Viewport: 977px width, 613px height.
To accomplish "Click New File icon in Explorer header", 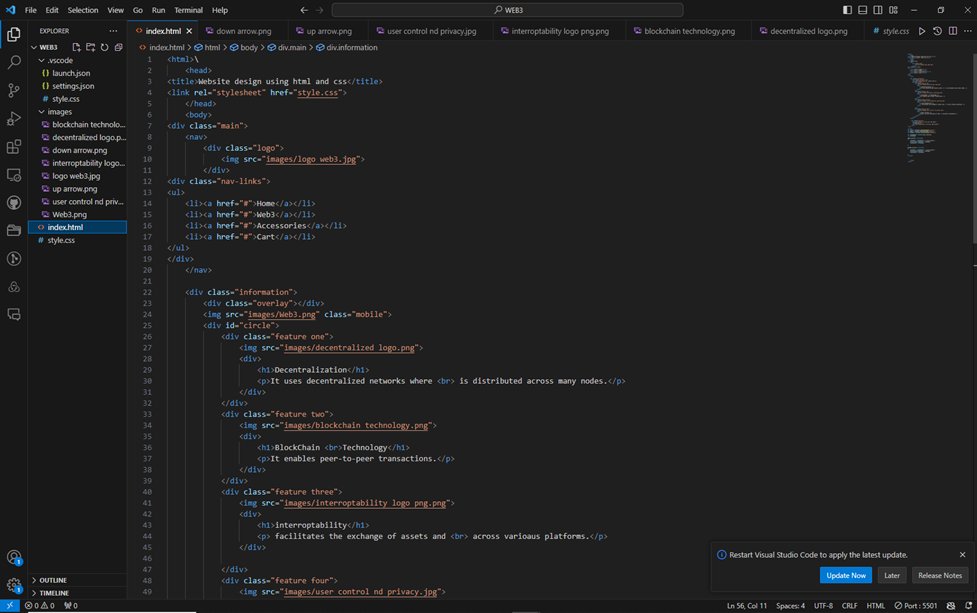I will [x=76, y=47].
